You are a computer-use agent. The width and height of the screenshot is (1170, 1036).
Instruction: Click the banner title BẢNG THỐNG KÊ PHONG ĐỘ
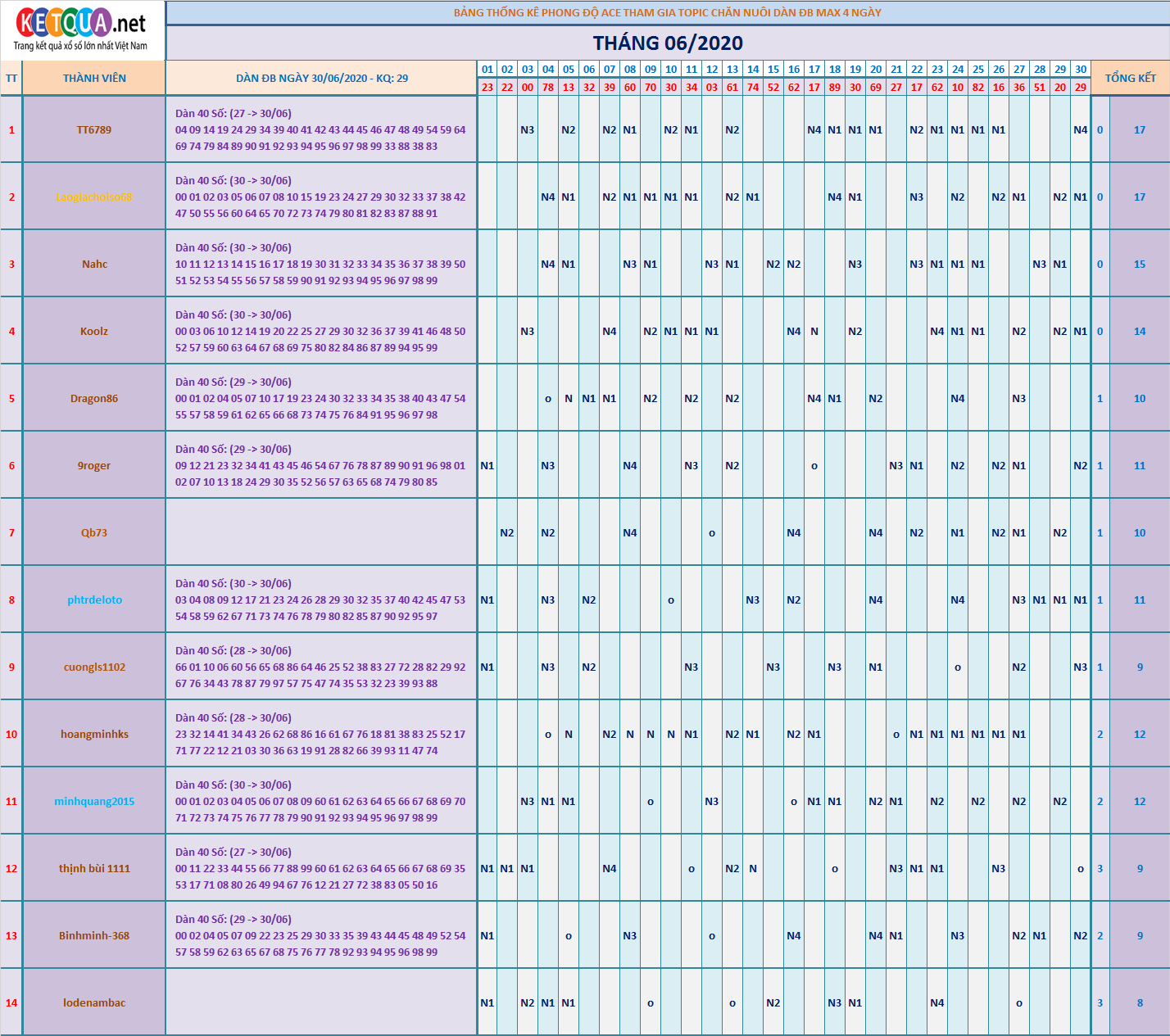(668, 13)
